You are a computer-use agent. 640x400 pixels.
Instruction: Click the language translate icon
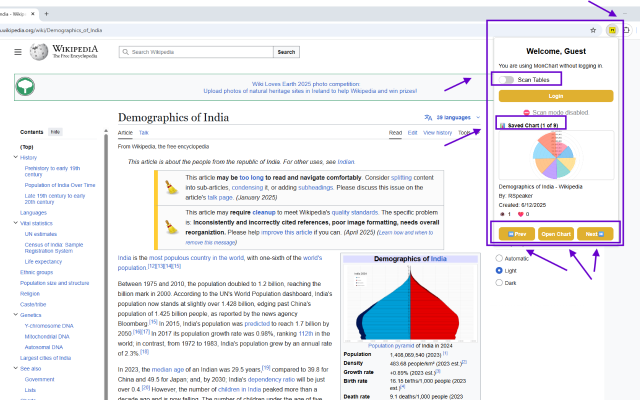pos(428,118)
